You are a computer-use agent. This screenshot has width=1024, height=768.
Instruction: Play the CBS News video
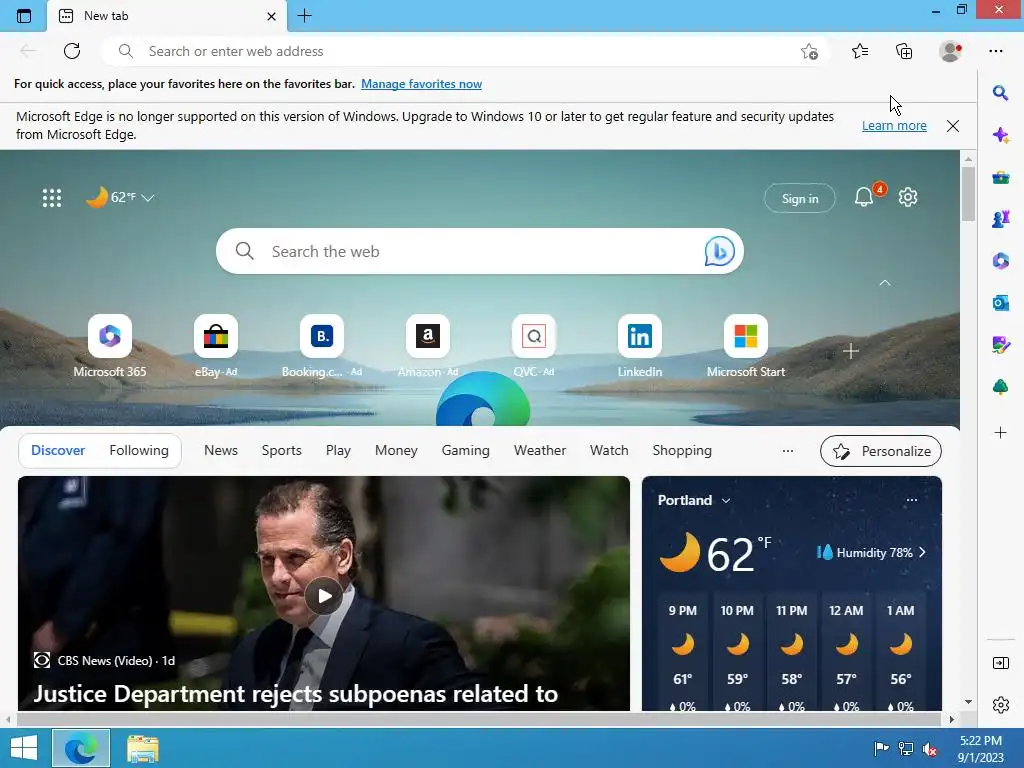(x=324, y=596)
